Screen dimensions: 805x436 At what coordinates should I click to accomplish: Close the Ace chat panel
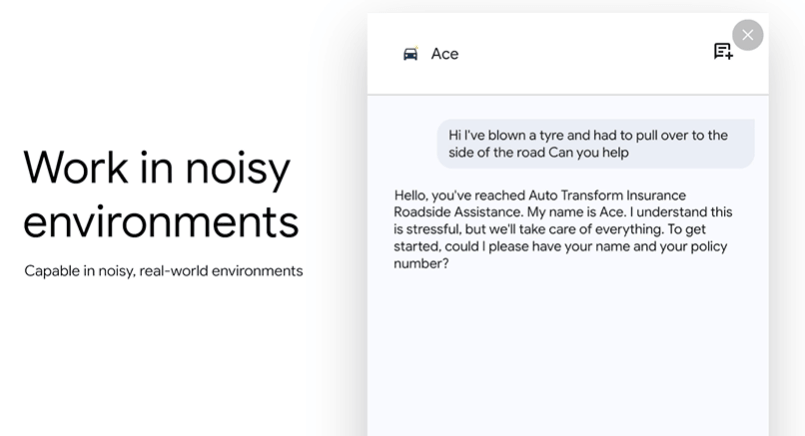(747, 35)
